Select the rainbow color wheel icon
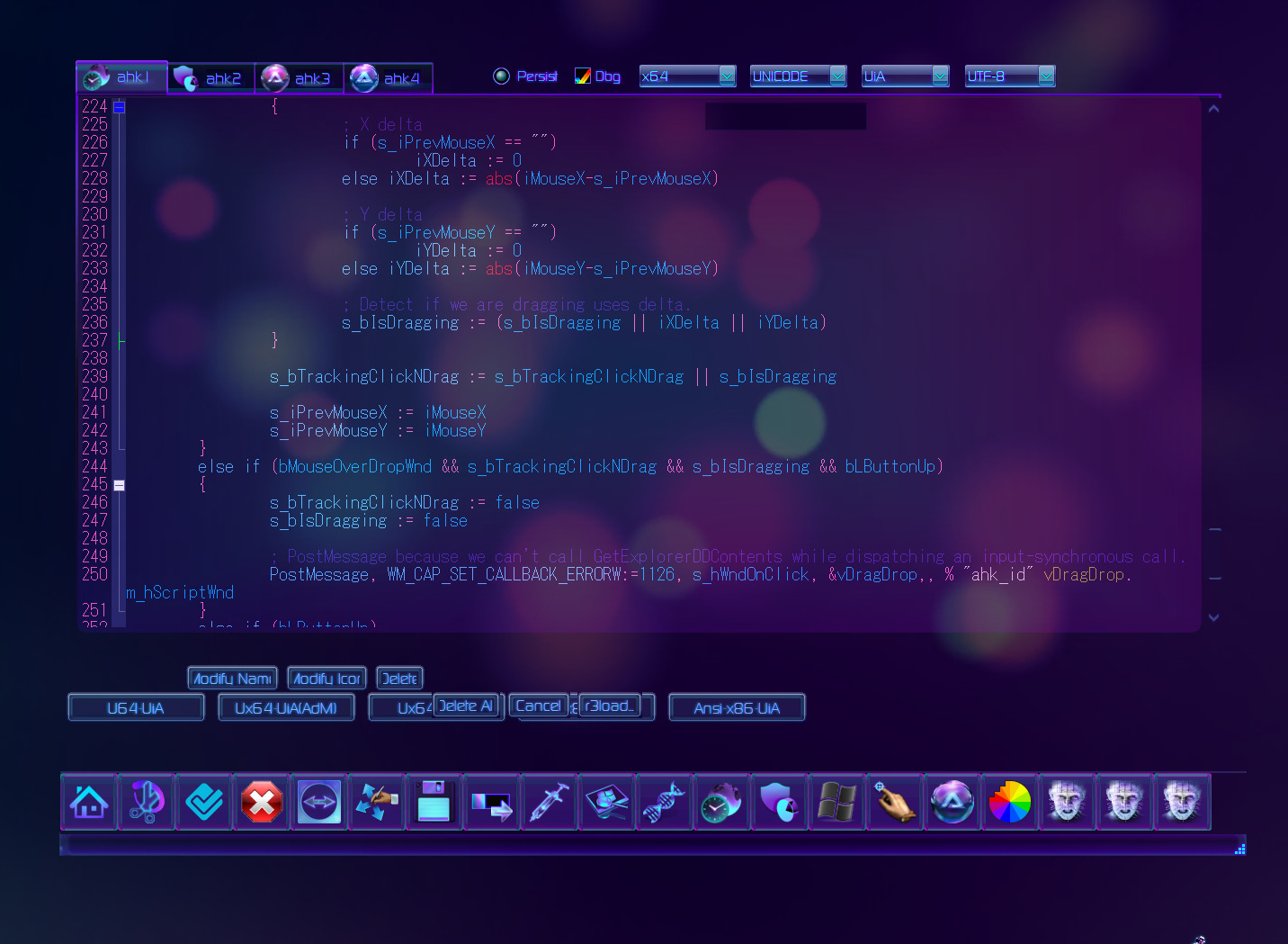 pyautogui.click(x=1010, y=802)
